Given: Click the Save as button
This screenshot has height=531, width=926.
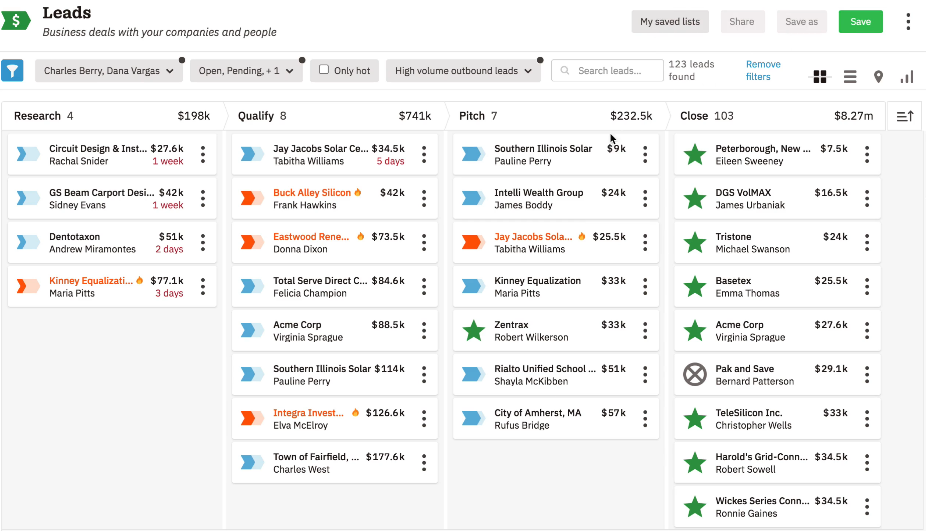Looking at the screenshot, I should [x=801, y=22].
